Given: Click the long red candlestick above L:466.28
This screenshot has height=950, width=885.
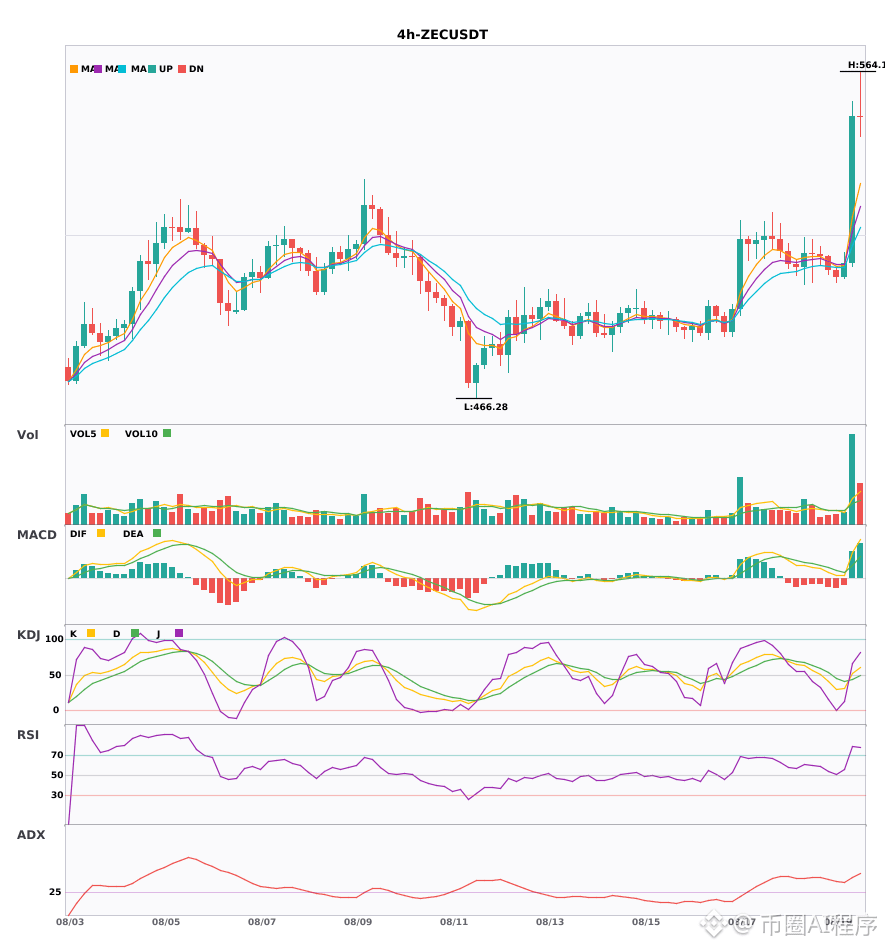Looking at the screenshot, I should (x=468, y=352).
